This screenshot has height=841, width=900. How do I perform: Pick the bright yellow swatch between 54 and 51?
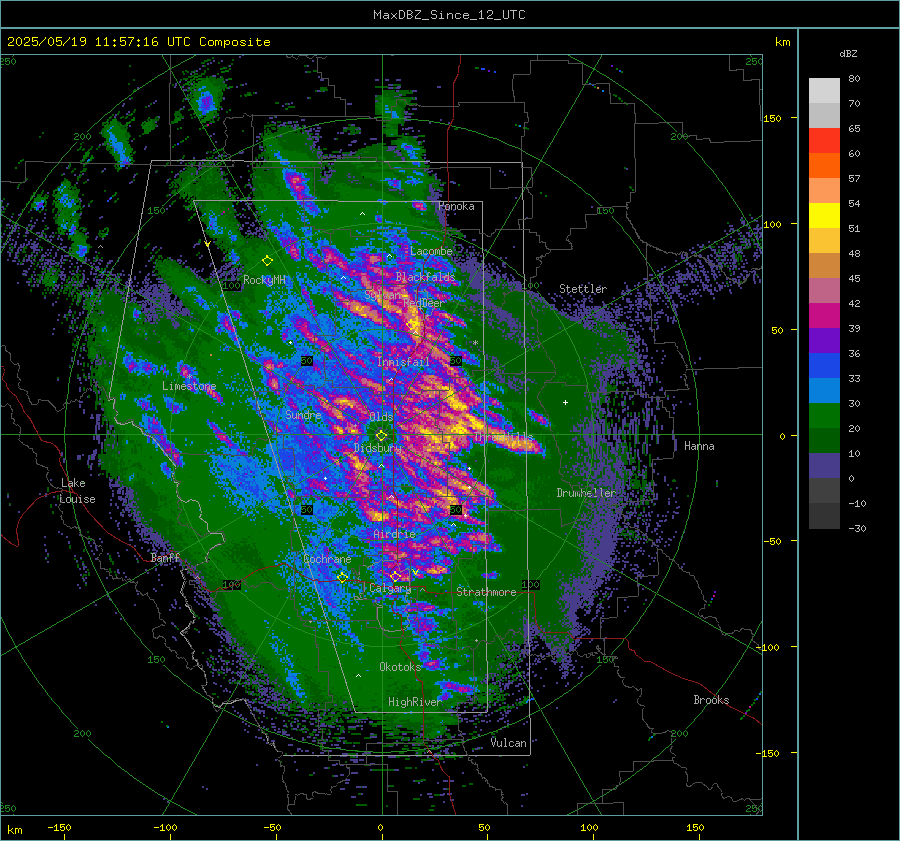pos(824,216)
